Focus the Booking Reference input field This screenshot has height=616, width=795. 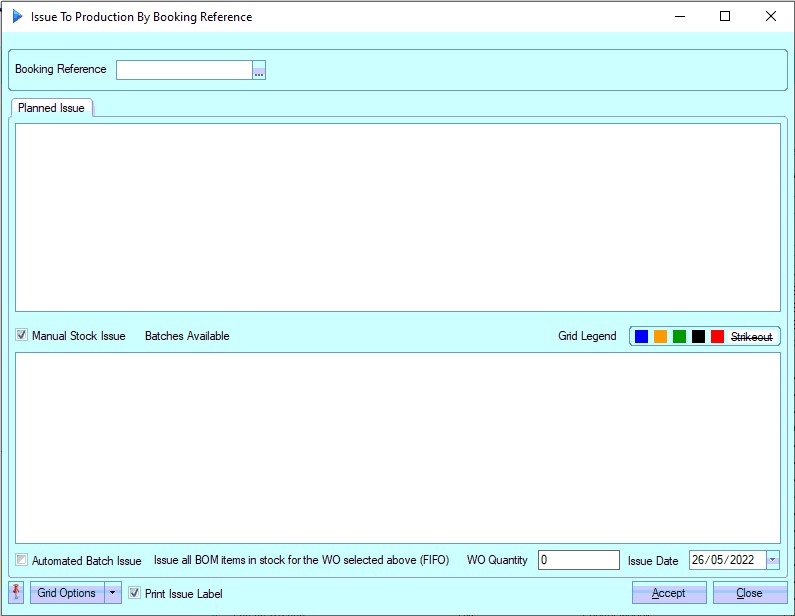point(184,70)
